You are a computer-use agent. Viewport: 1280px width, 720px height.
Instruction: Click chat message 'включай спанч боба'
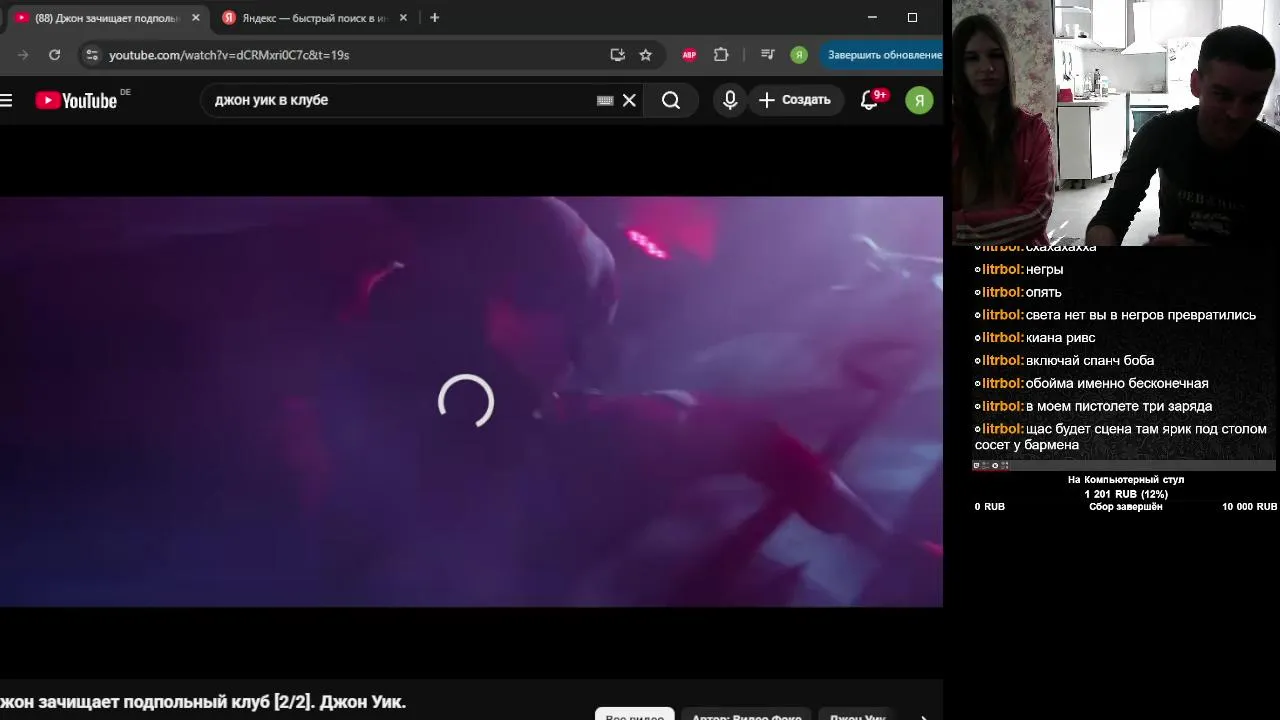point(1090,361)
